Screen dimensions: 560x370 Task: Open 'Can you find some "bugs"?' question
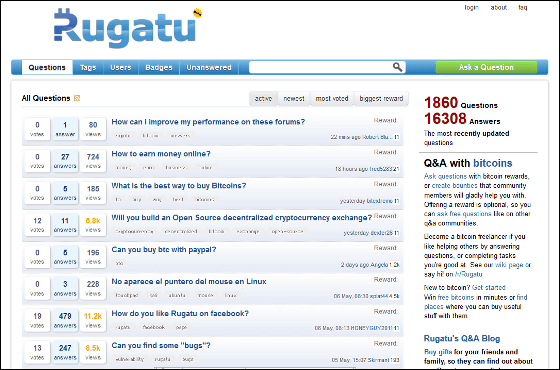click(x=161, y=345)
